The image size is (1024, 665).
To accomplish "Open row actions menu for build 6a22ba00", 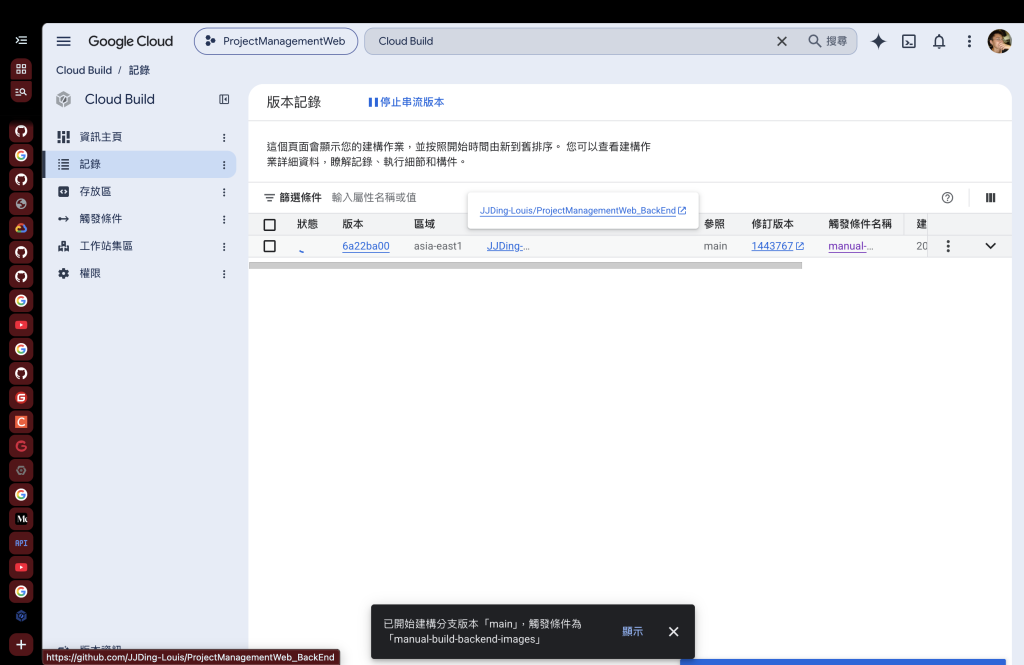I will 948,246.
